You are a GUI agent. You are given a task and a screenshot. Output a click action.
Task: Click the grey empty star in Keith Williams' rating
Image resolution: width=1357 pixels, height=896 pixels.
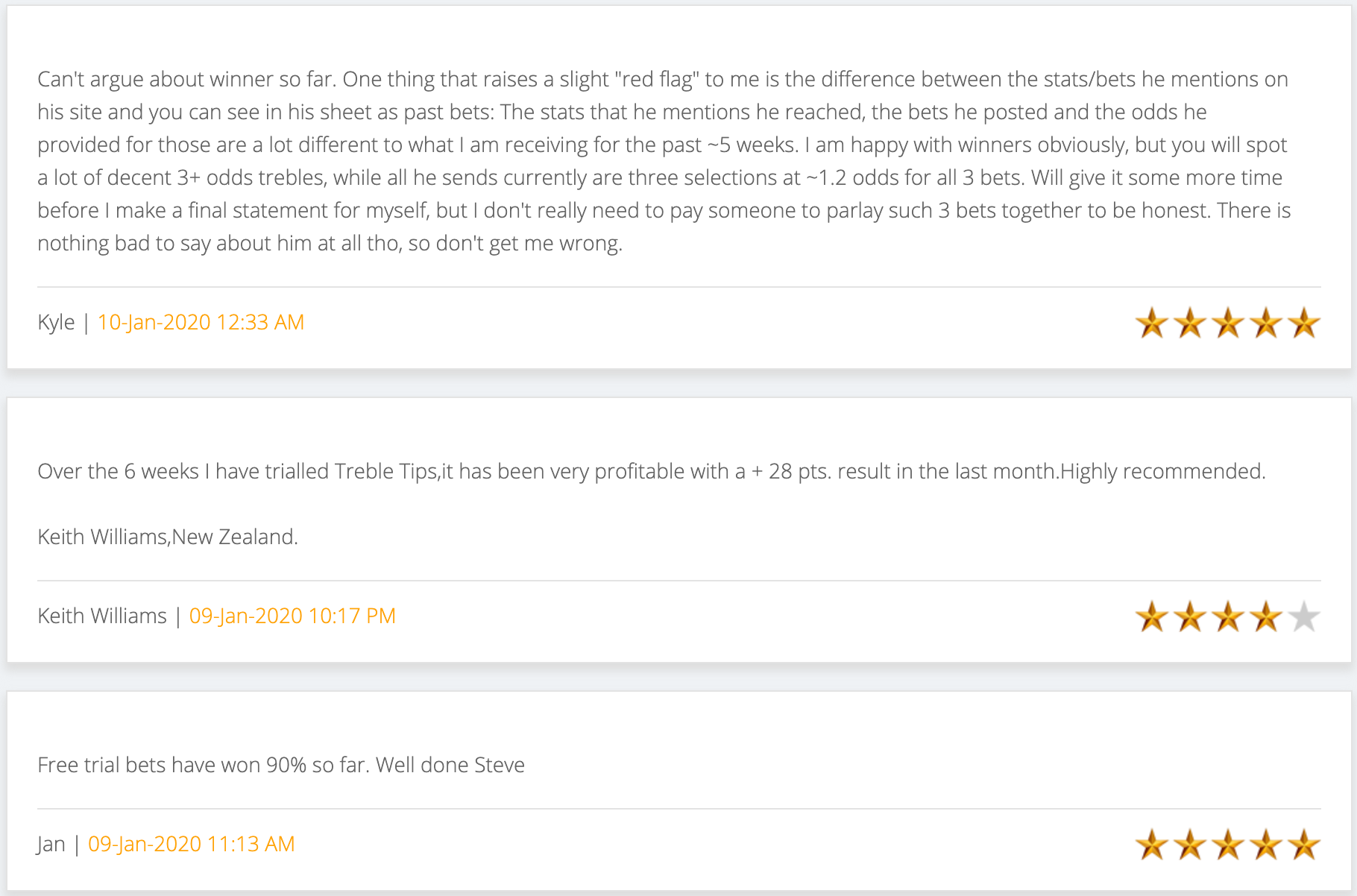pyautogui.click(x=1304, y=616)
